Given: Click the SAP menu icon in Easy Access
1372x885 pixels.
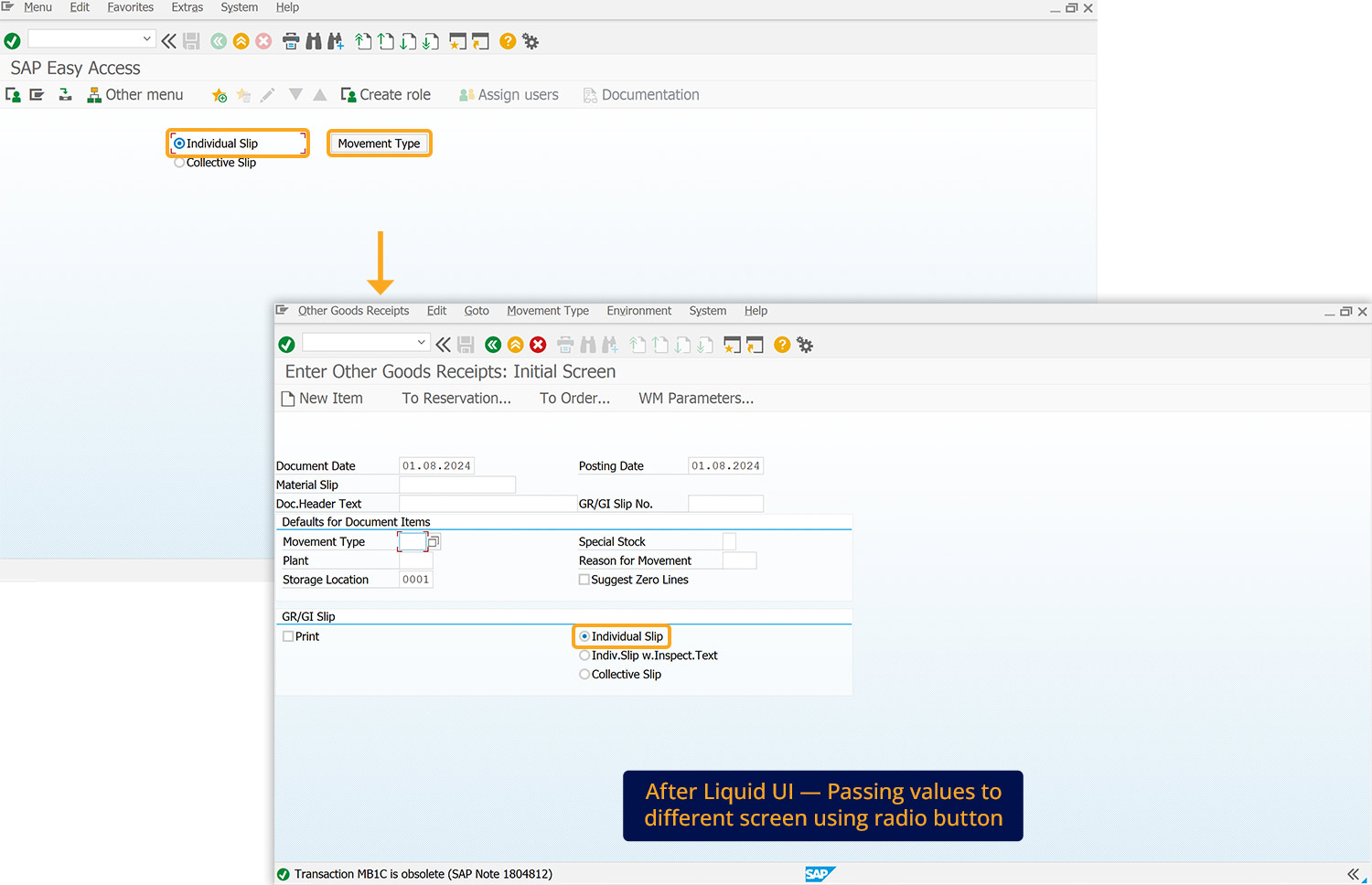Looking at the screenshot, I should point(37,95).
